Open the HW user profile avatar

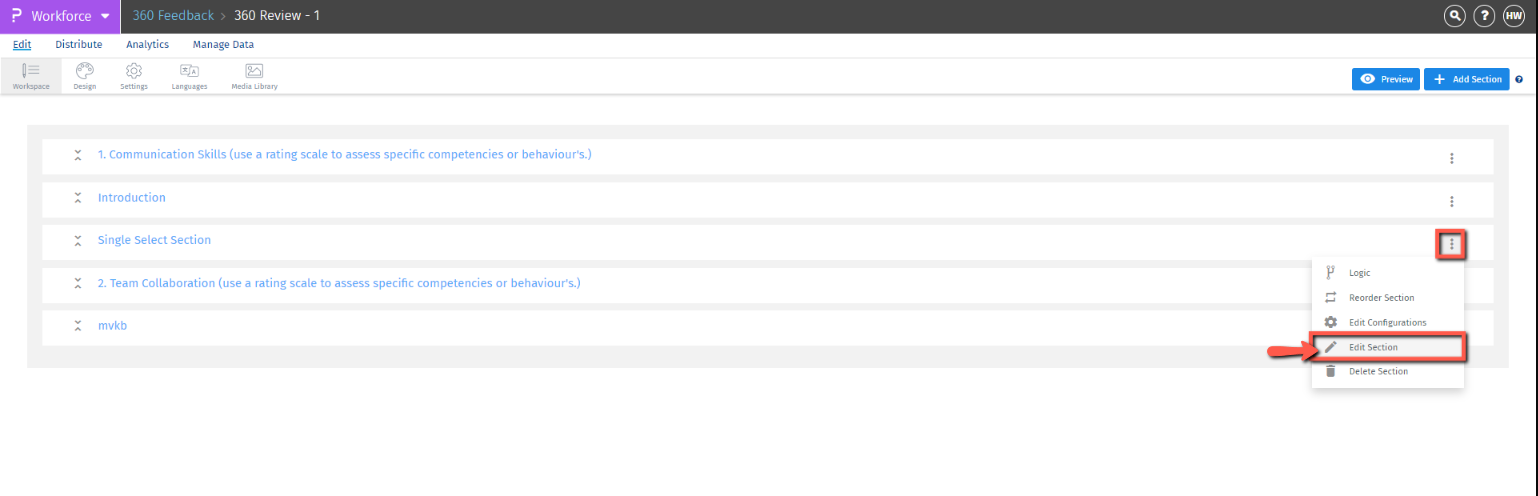click(x=1514, y=16)
